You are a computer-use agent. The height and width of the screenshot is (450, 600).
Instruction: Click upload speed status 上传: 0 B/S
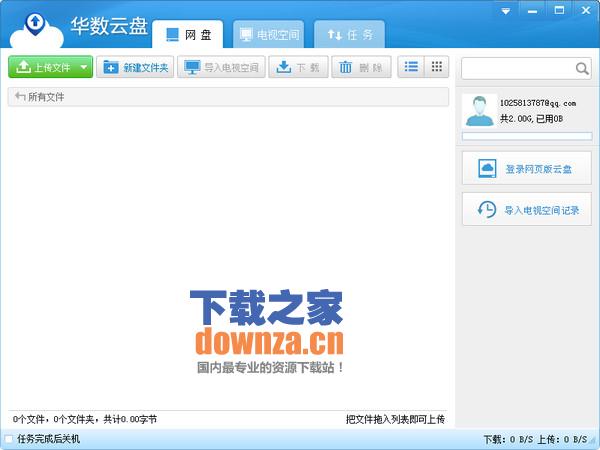coord(562,440)
